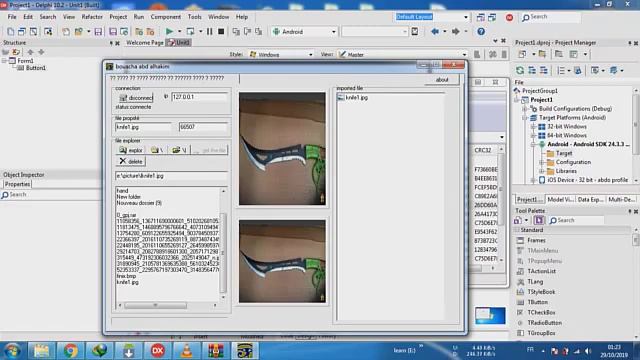The height and width of the screenshot is (360, 640).
Task: Click the blue Help question mark icon
Action: 481,31
